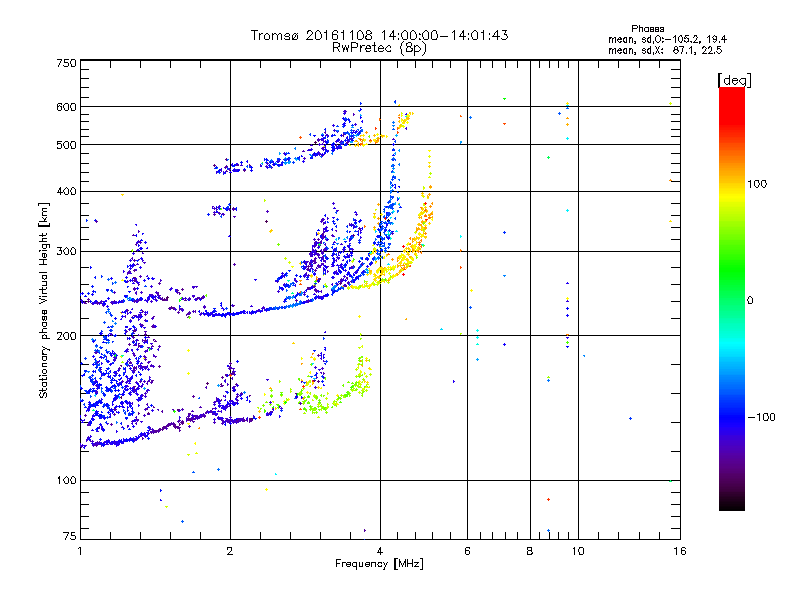Click the 'mean, sd,O:-105.2, 19.4' line
Image resolution: width=800 pixels, height=600 pixels.
667,39
